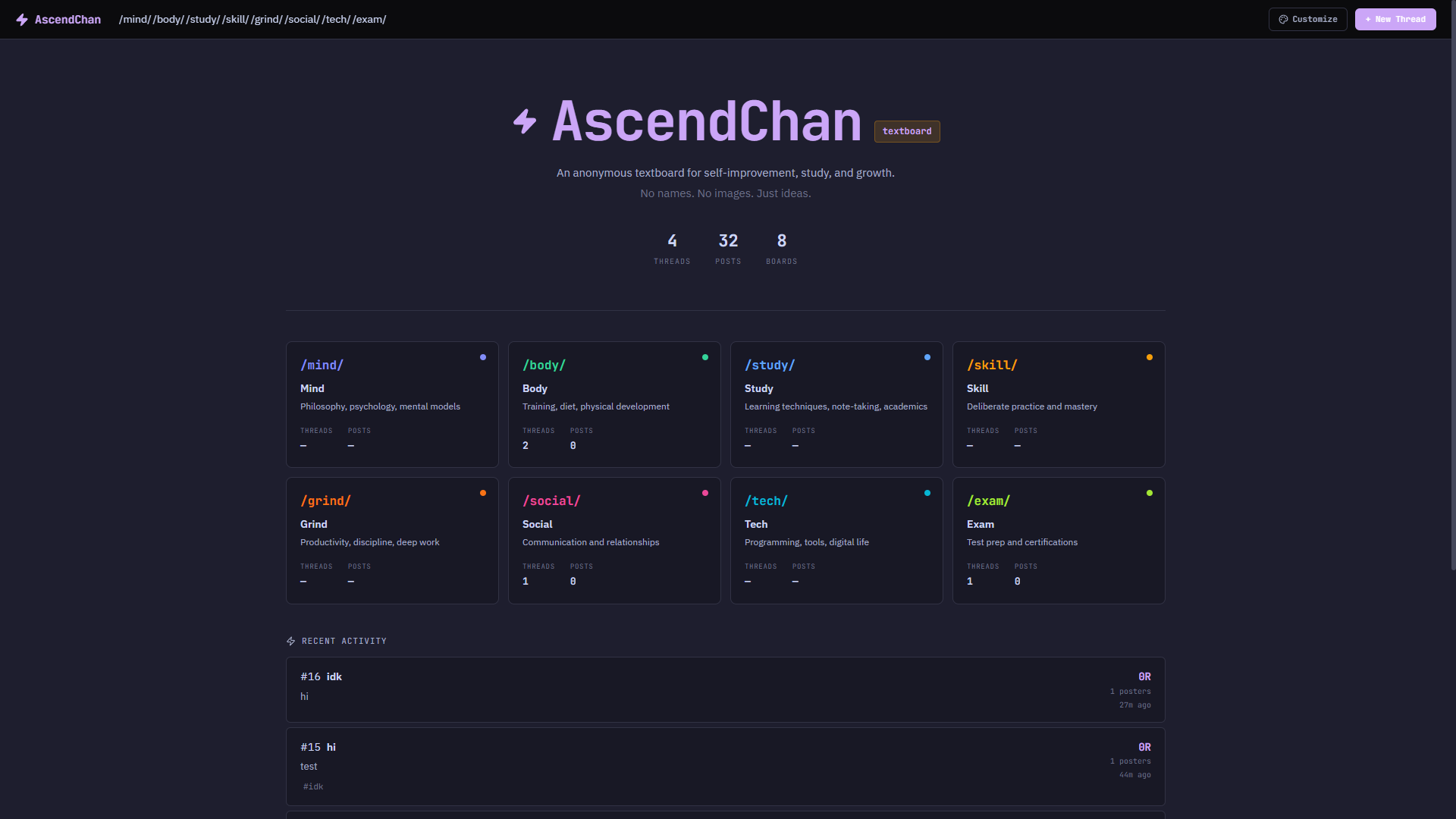Screen dimensions: 1456x819
Task: Click the green dot on the /body/ card
Action: 705,357
